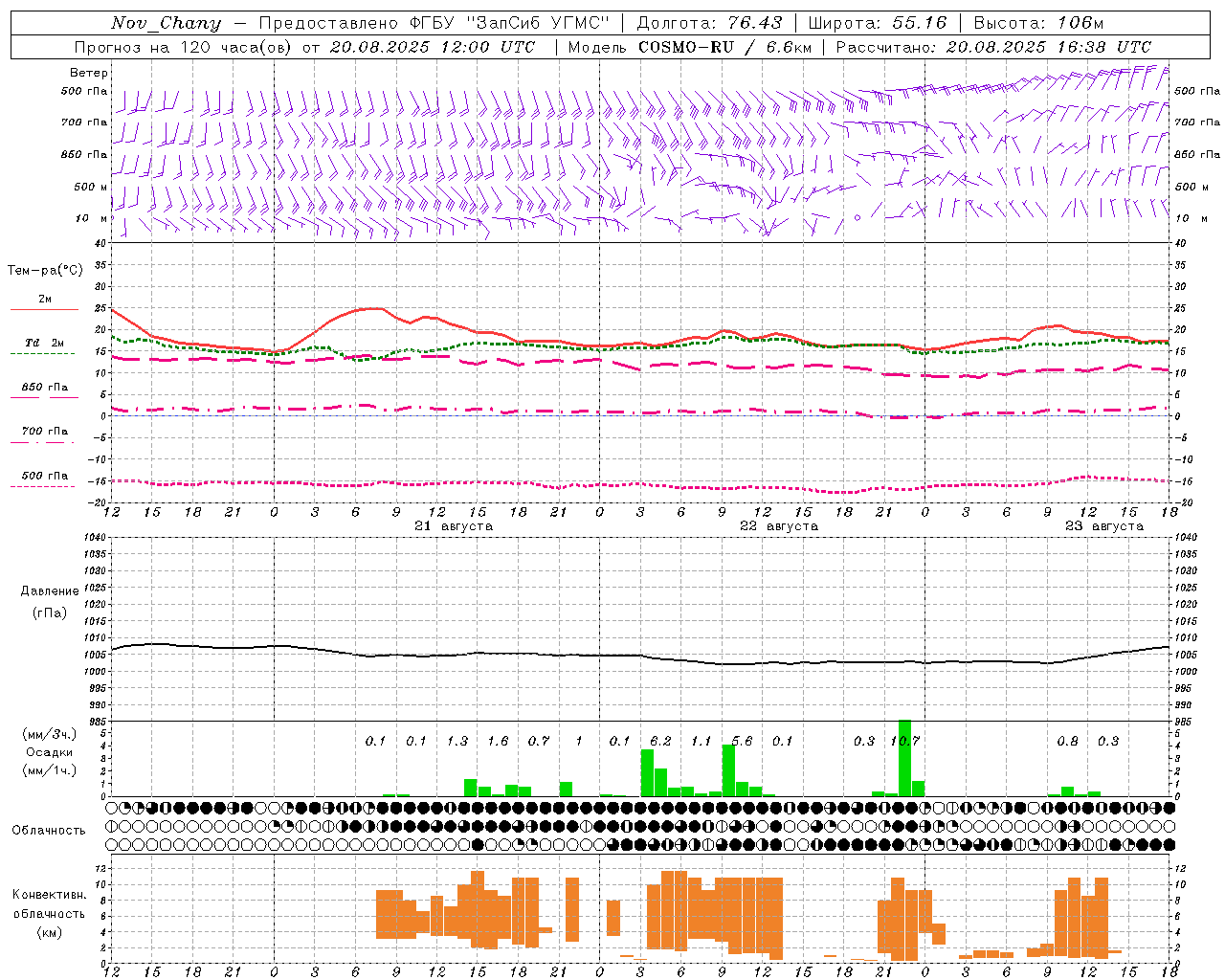This screenshot has width=1225, height=980.
Task: Click the "0.8" precipitation total value
Action: (x=1067, y=742)
